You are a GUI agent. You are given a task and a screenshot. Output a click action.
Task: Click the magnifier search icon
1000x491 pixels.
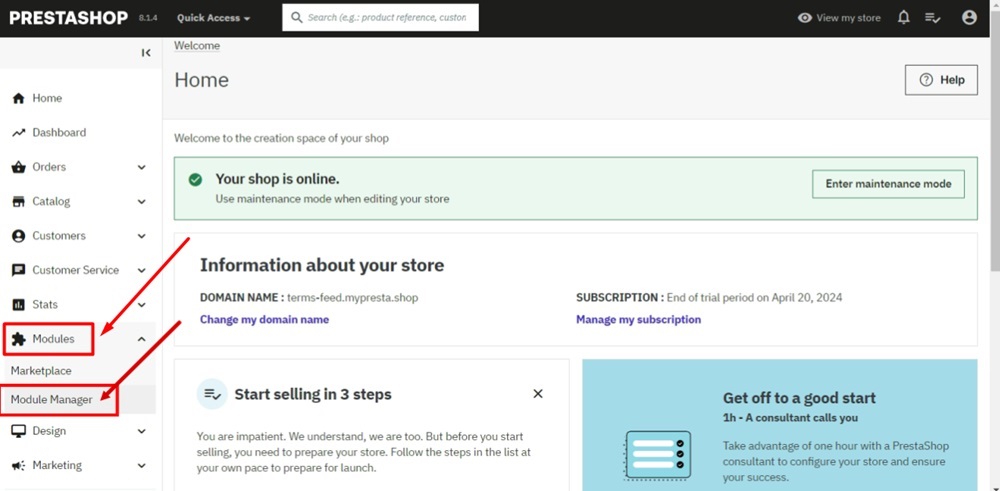click(297, 18)
